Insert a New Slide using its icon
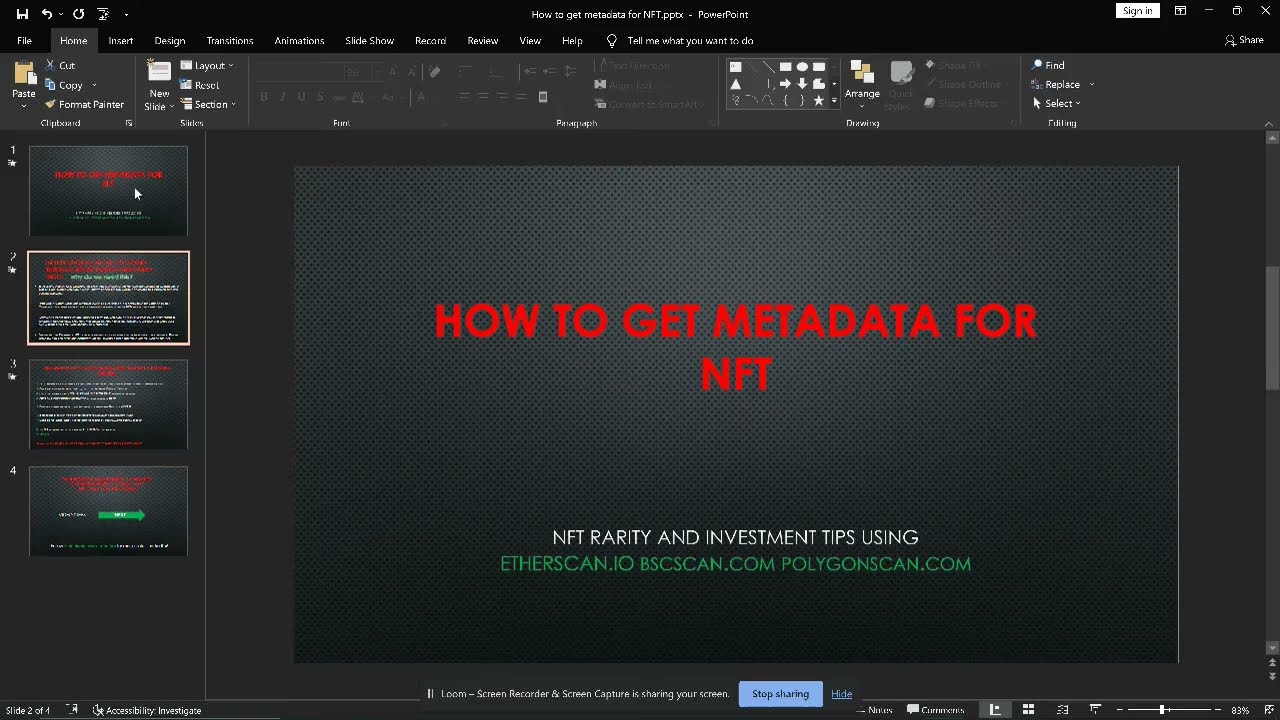 159,72
